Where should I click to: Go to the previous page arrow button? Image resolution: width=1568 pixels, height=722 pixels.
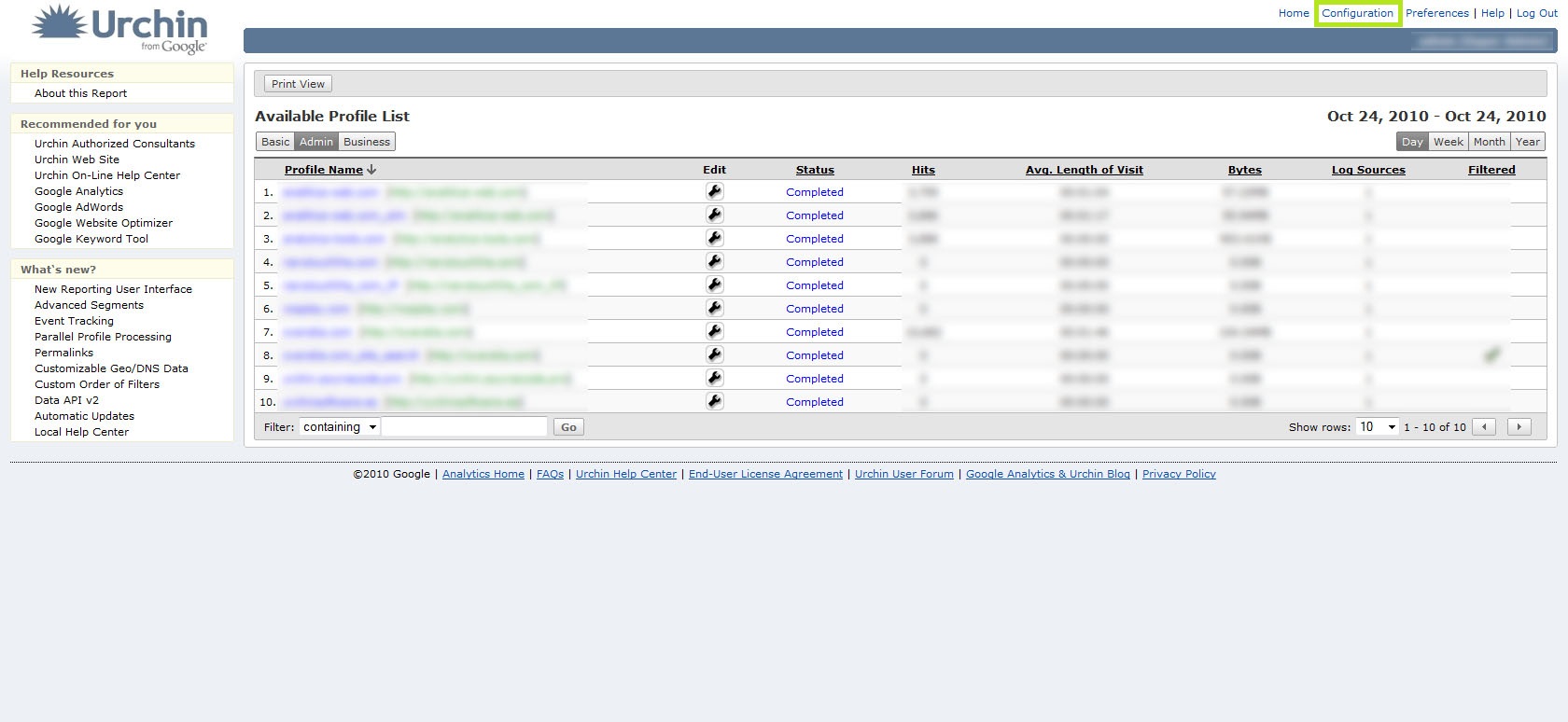[1483, 426]
